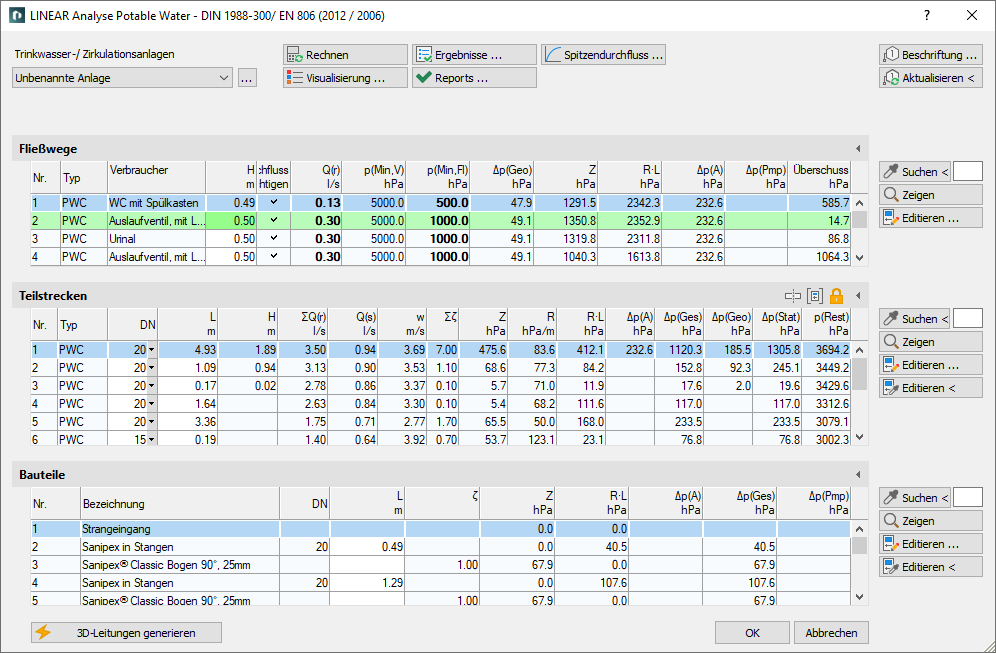
Task: Select the Urinal row in Fließwege
Action: (x=441, y=239)
